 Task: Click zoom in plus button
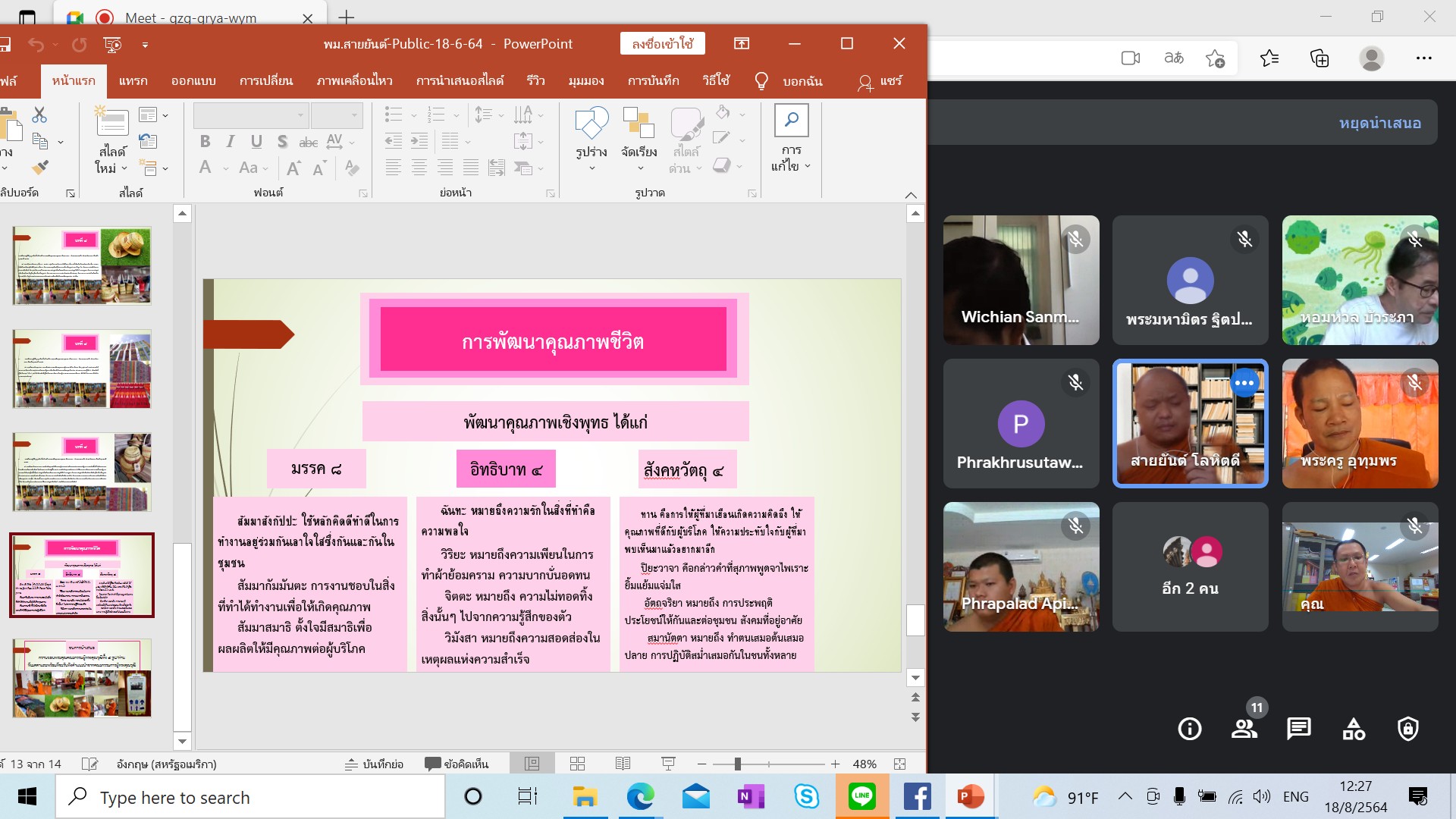[x=835, y=764]
